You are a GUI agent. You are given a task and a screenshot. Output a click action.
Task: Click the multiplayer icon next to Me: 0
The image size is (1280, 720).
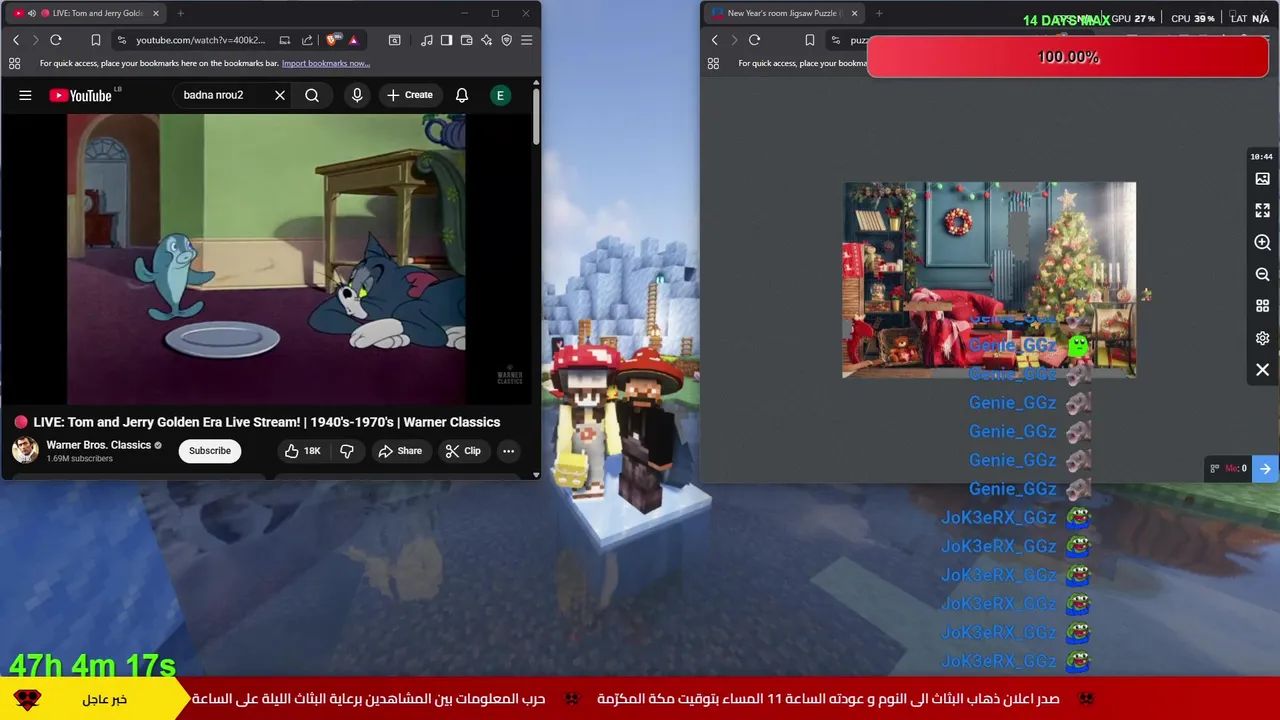tap(1215, 468)
